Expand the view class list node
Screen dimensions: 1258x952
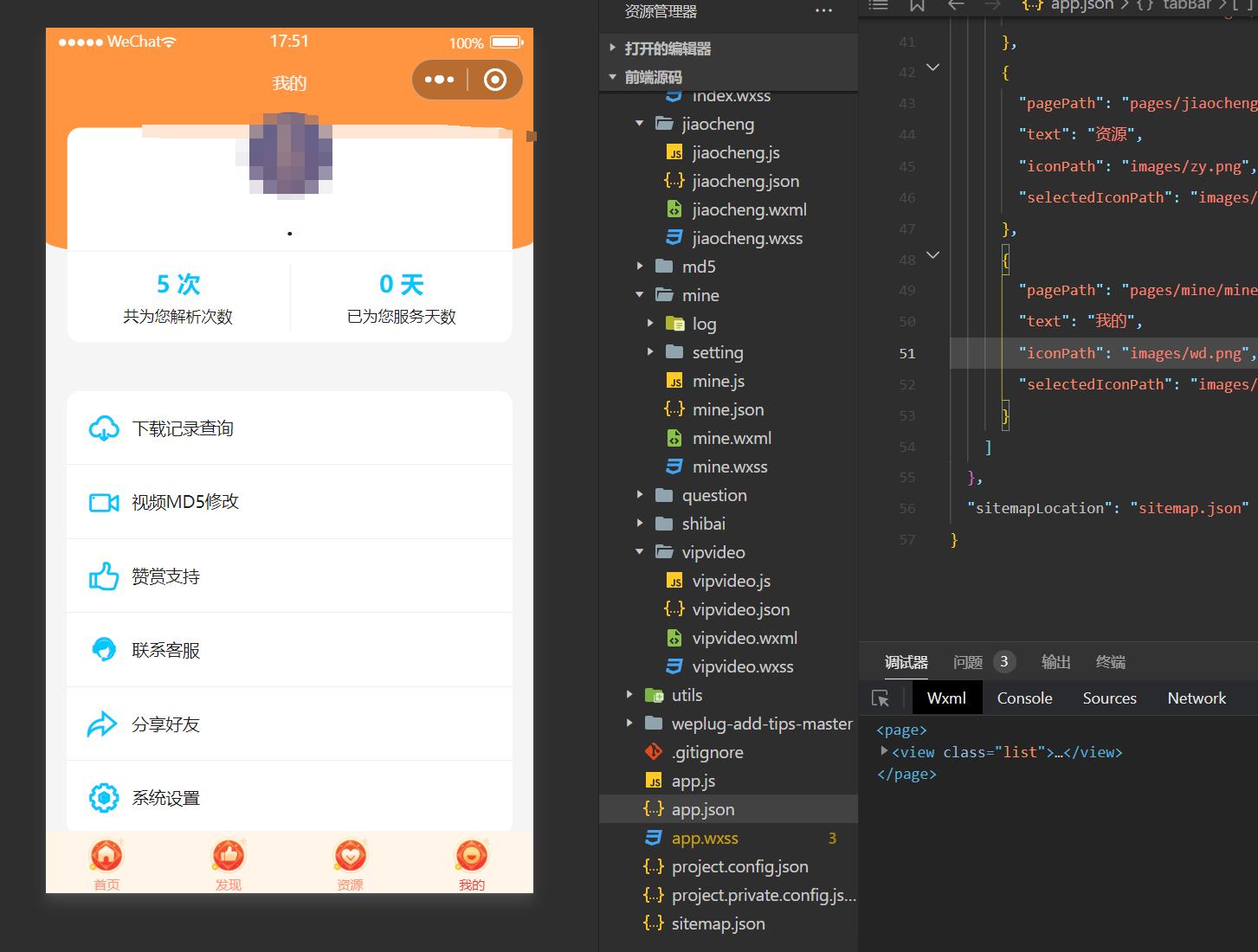(884, 752)
